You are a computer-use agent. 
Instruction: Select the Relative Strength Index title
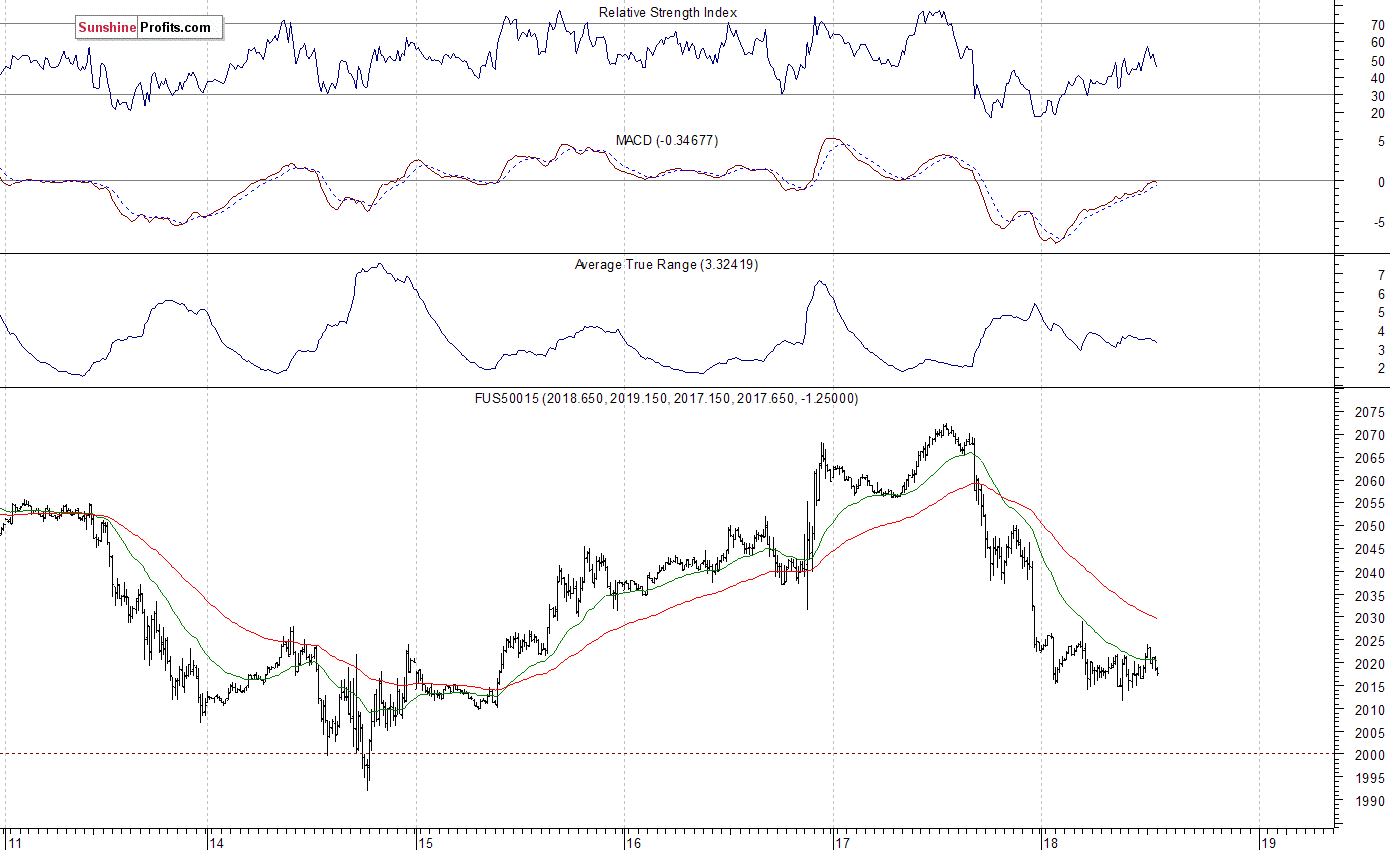point(668,13)
